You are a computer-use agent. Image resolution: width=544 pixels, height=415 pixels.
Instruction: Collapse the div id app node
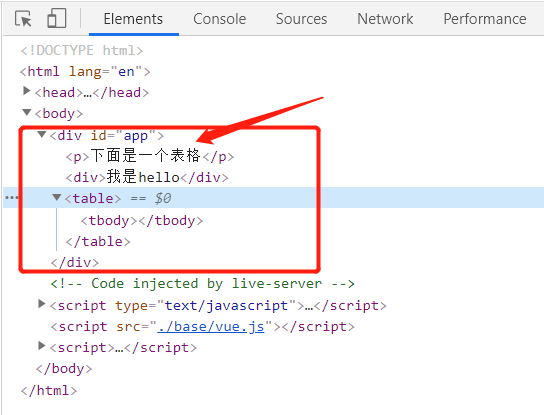pos(42,134)
